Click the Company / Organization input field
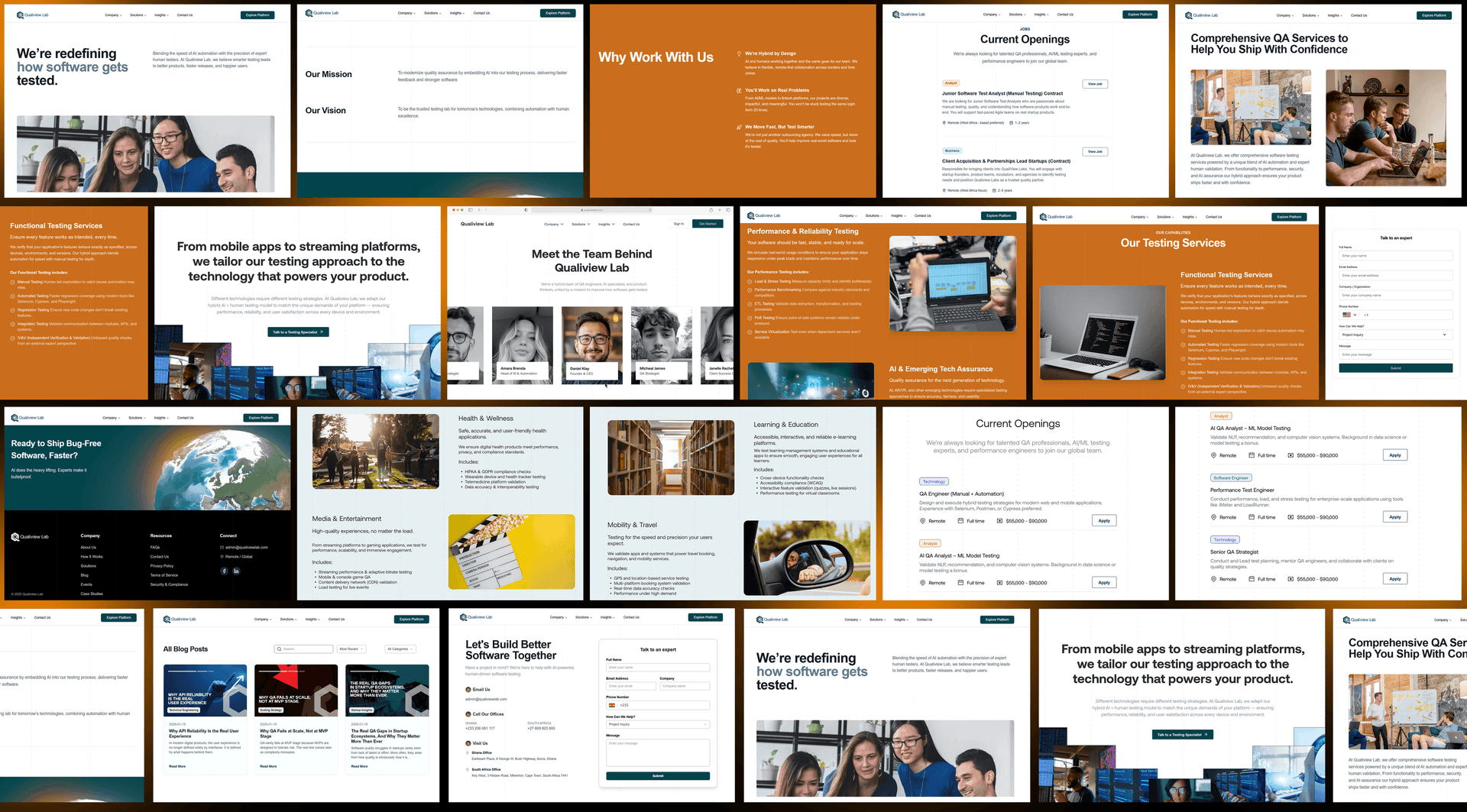The image size is (1467, 812). (1396, 295)
